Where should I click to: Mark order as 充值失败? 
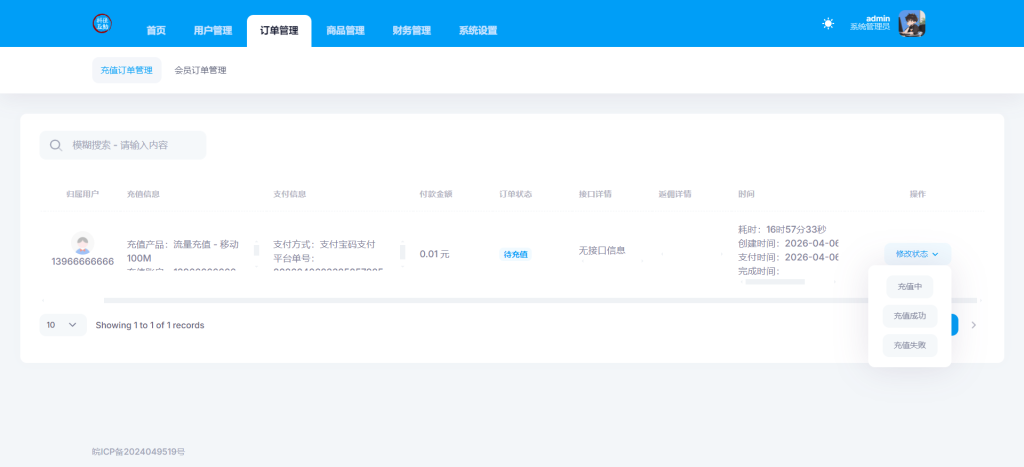tap(909, 345)
